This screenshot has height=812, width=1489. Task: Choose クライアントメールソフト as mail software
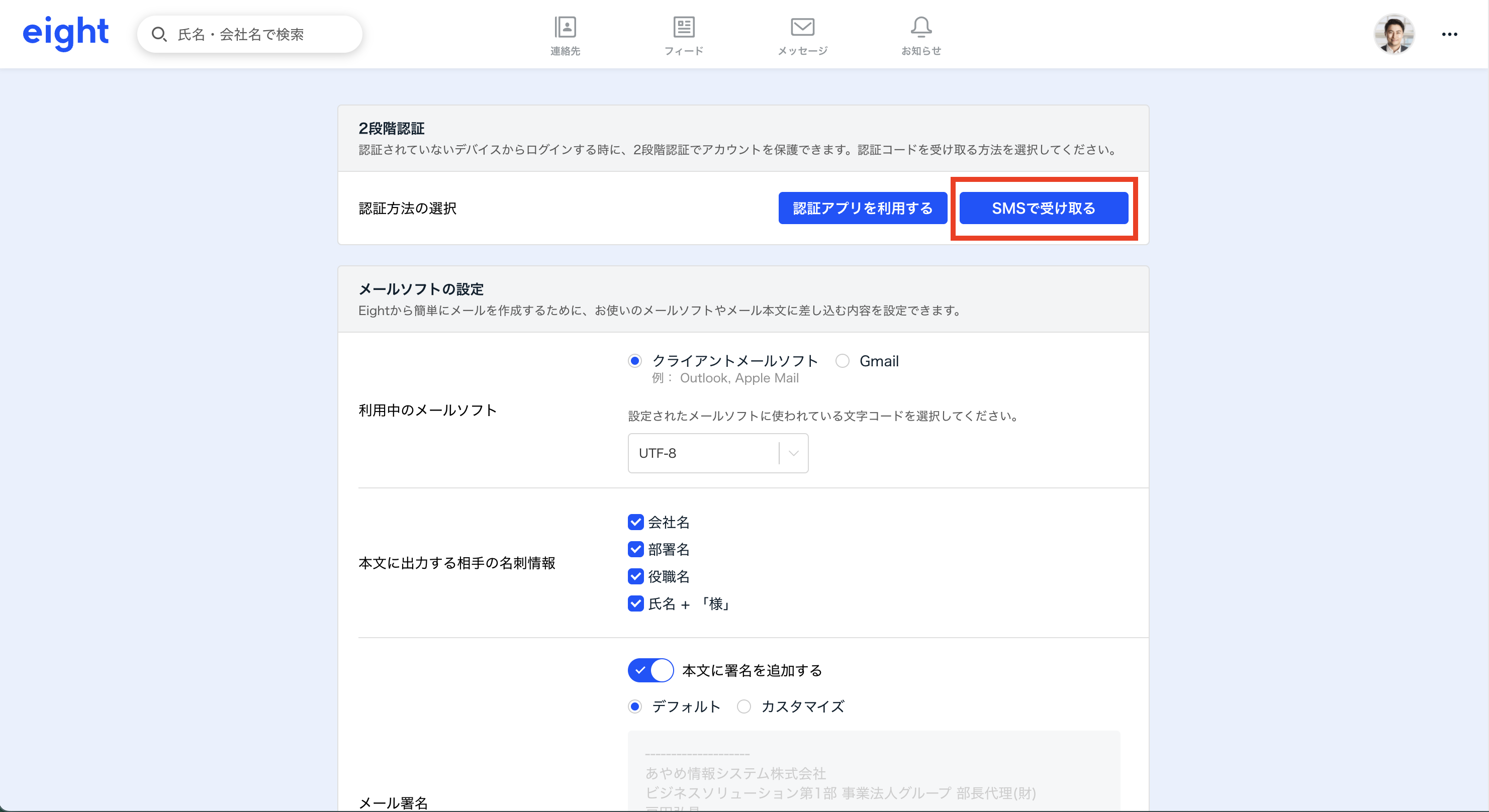coord(635,361)
